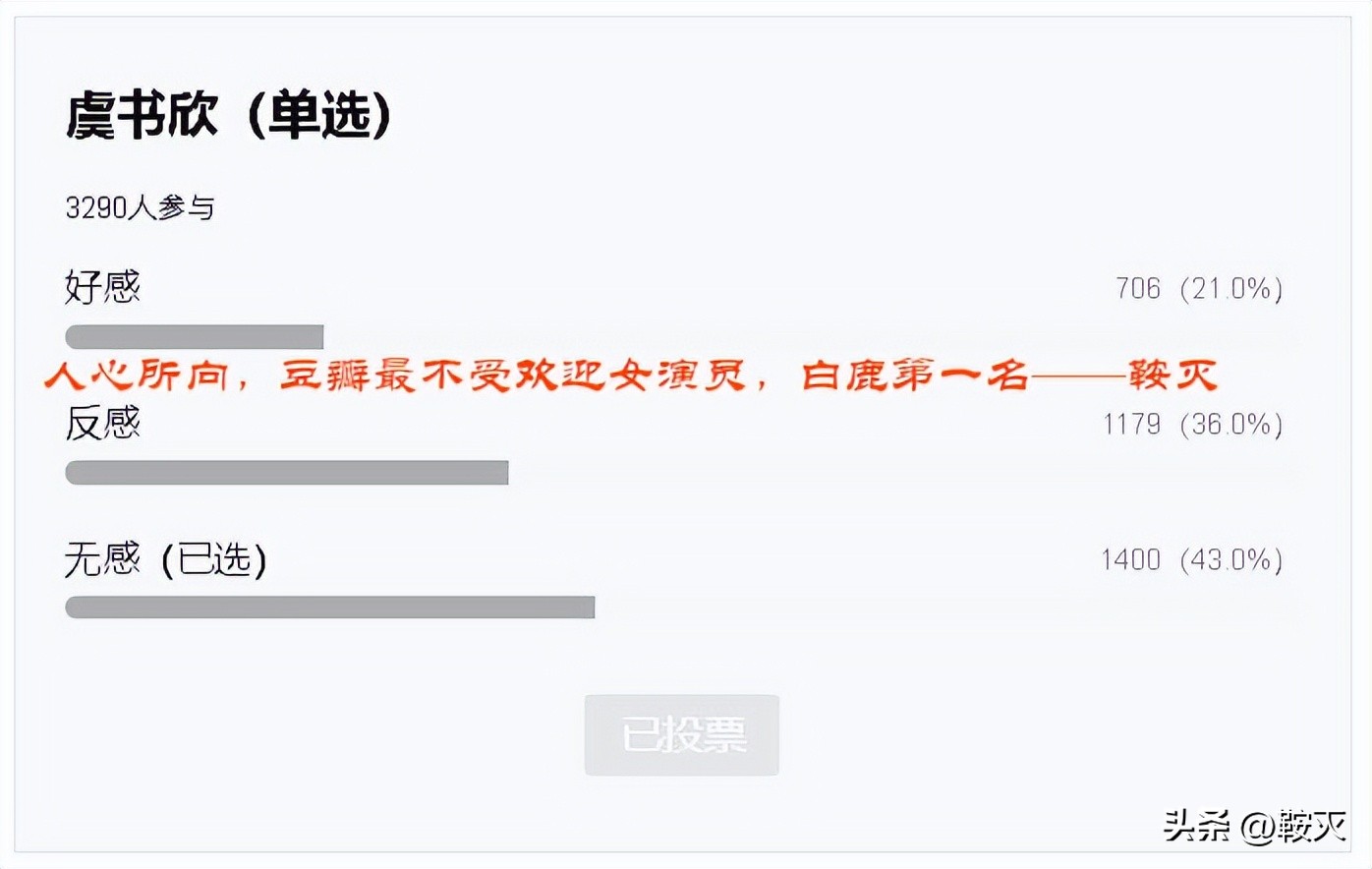The height and width of the screenshot is (869, 1372).
Task: Click the 好感 progress bar
Action: (194, 336)
